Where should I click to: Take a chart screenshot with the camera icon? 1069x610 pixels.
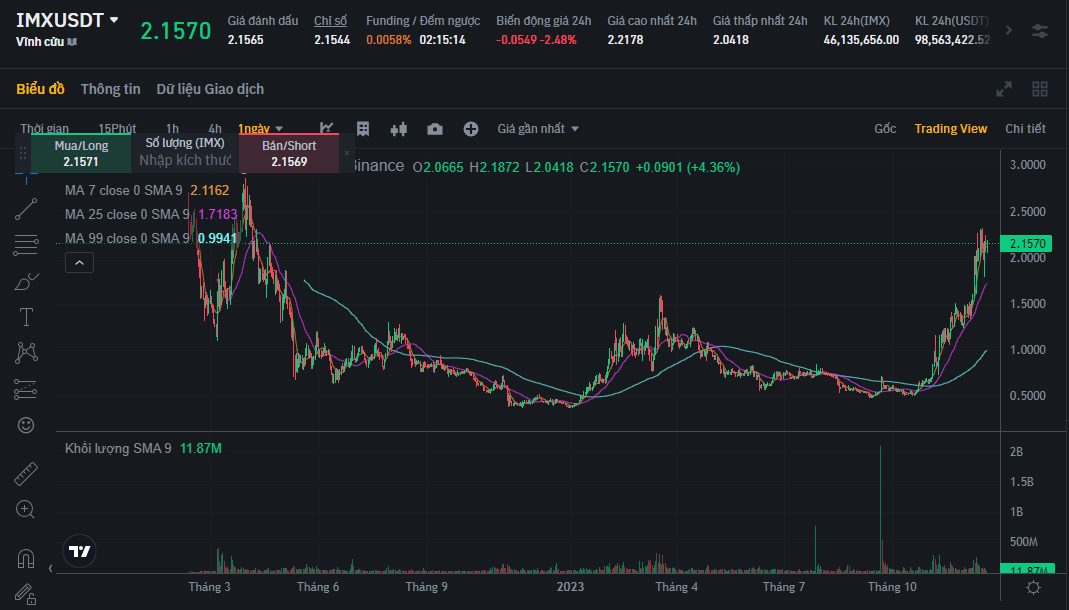click(x=434, y=128)
